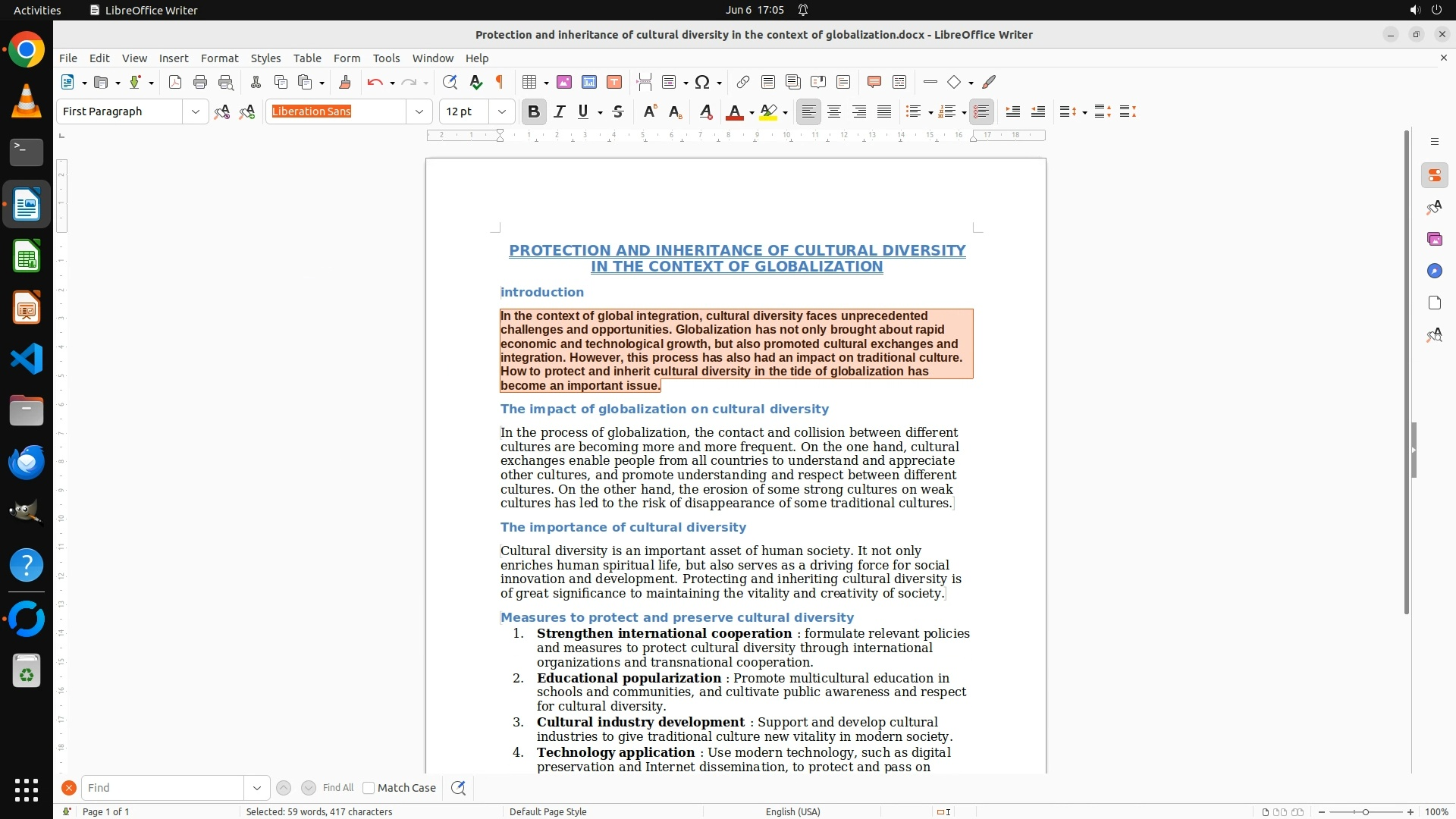1456x819 pixels.
Task: Toggle formatting marks pilcrow icon
Action: [500, 82]
